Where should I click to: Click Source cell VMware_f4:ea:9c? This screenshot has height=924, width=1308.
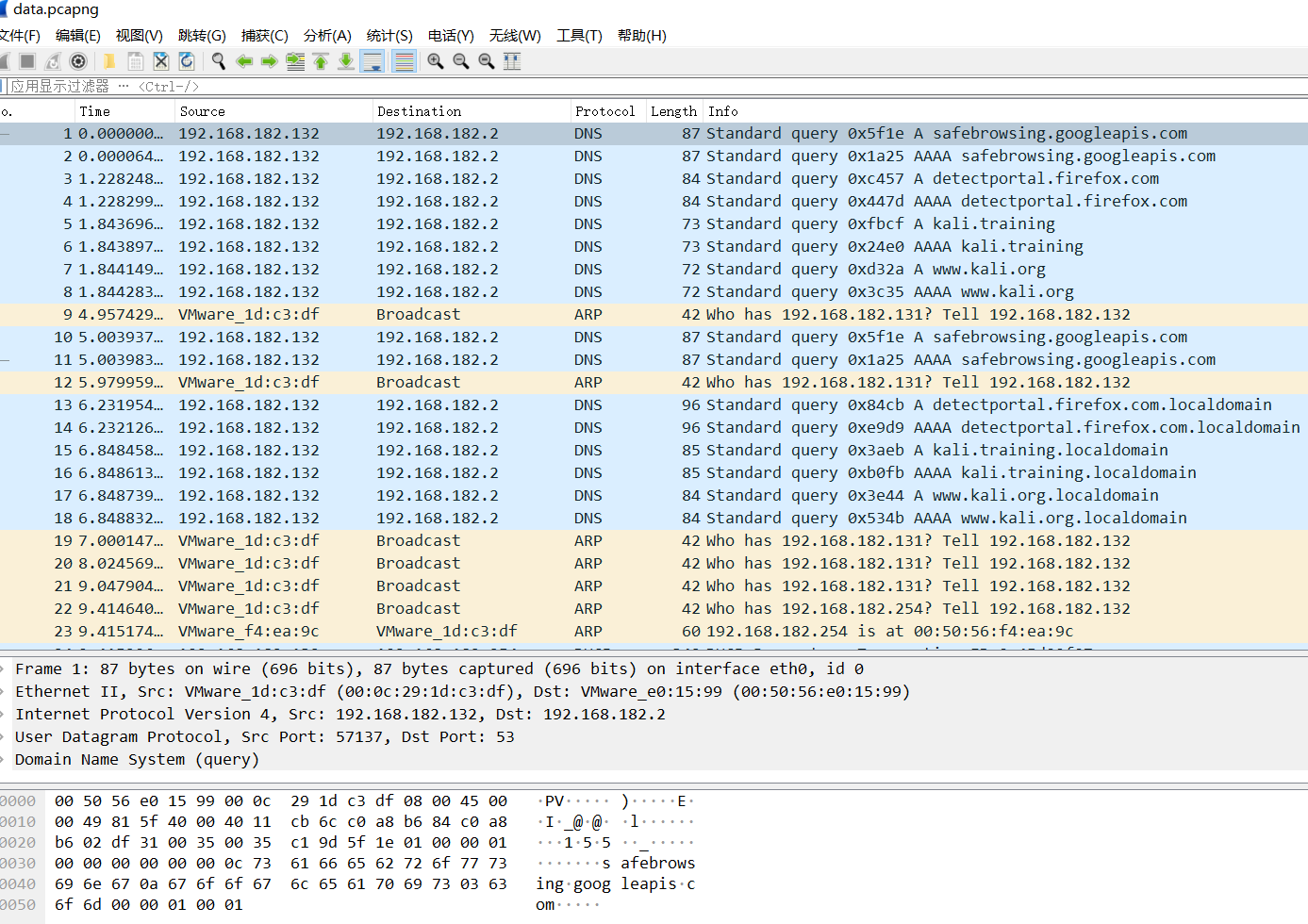249,632
